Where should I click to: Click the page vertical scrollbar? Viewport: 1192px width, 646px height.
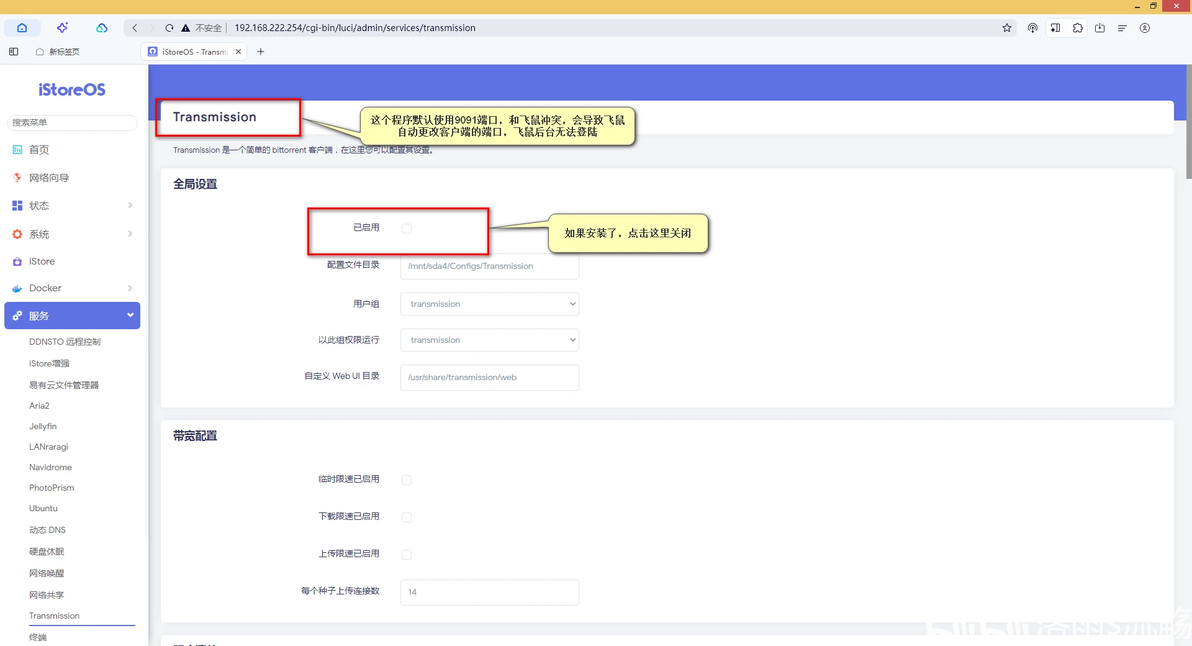[x=1188, y=122]
